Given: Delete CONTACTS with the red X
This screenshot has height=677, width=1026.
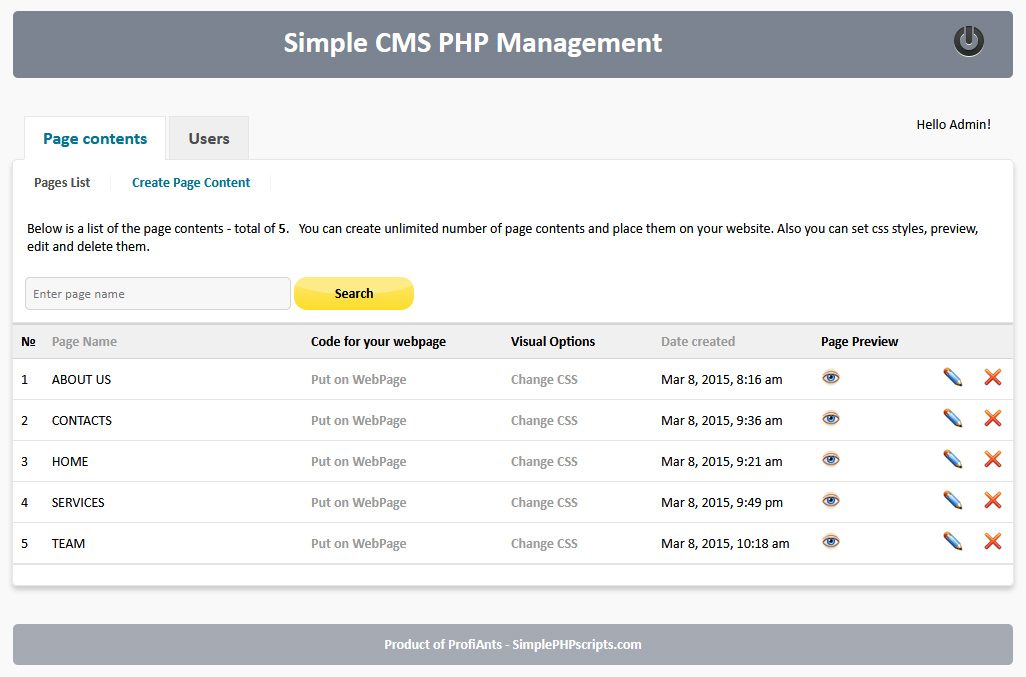Looking at the screenshot, I should point(993,419).
